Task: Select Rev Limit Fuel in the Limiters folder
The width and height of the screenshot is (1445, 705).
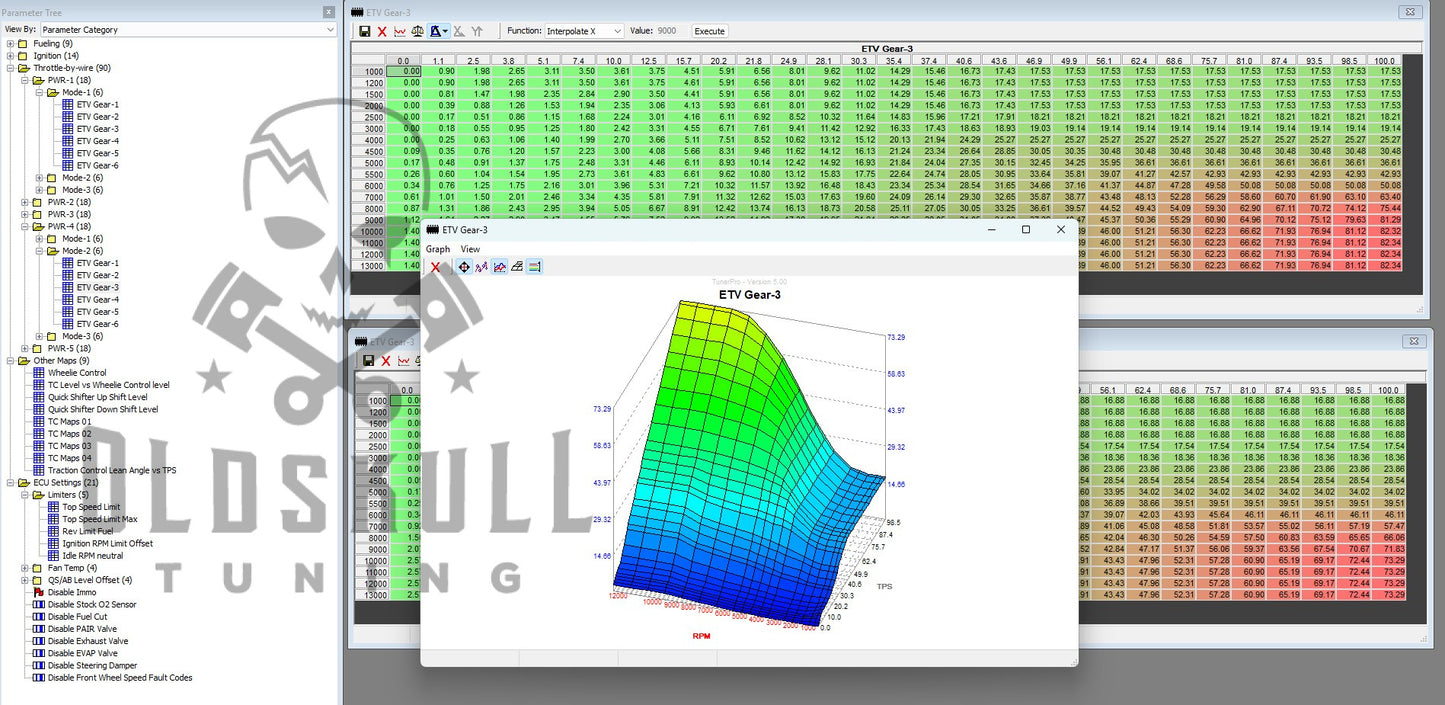Action: [89, 531]
